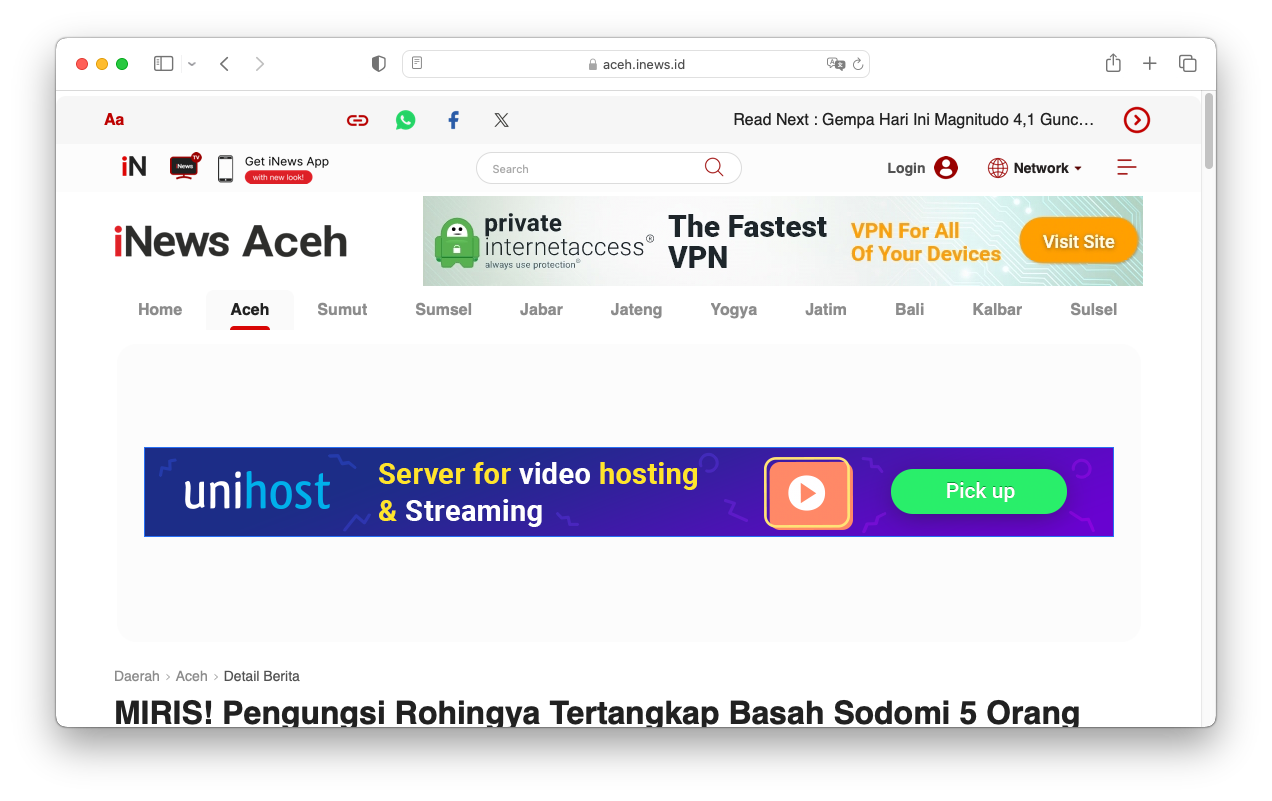Share the article via WhatsApp icon
Screen dimensions: 1272x801
(405, 120)
